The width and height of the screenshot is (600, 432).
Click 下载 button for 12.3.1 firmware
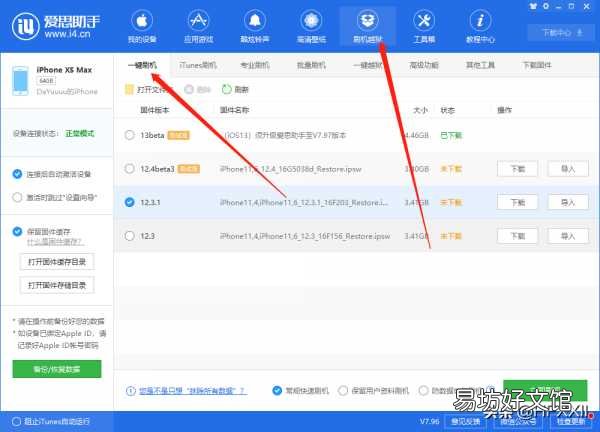point(517,202)
